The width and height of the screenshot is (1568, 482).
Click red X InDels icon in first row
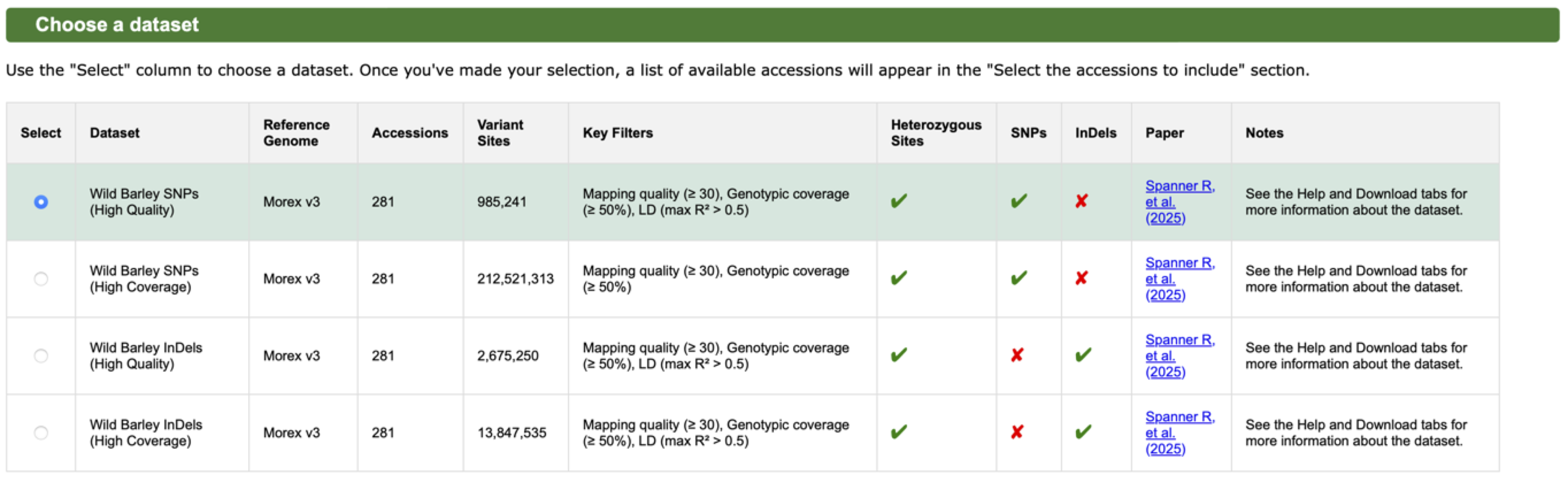pyautogui.click(x=1081, y=201)
